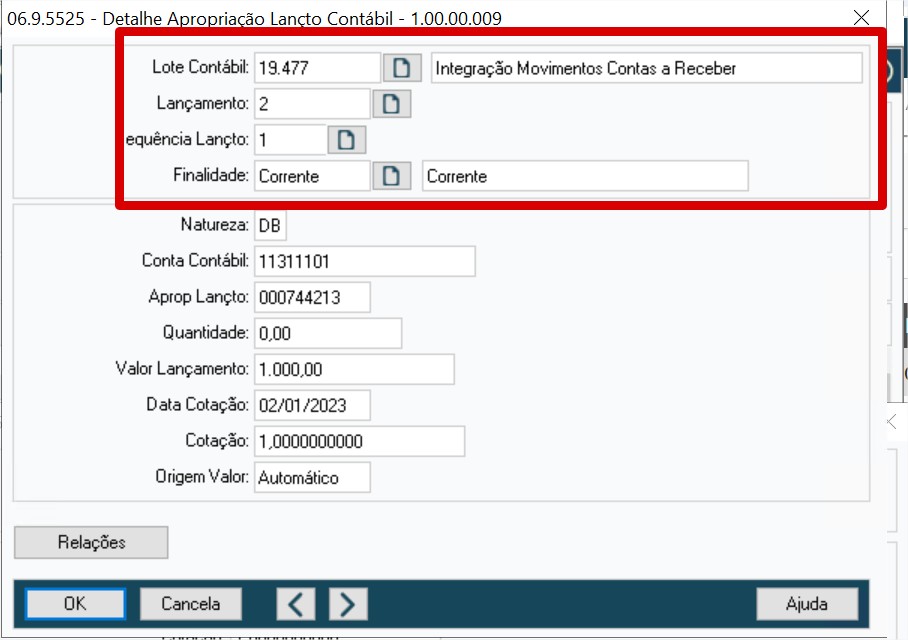
Task: Select the Valor Lançamento field 1.000,00
Action: pos(354,369)
